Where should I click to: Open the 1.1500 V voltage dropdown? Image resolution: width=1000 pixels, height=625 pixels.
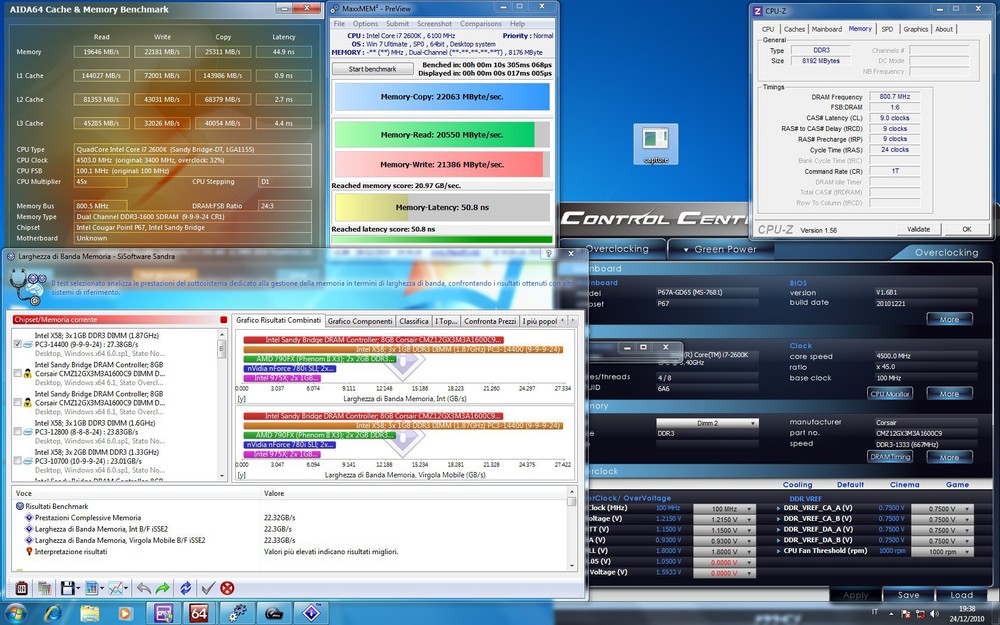tap(724, 531)
